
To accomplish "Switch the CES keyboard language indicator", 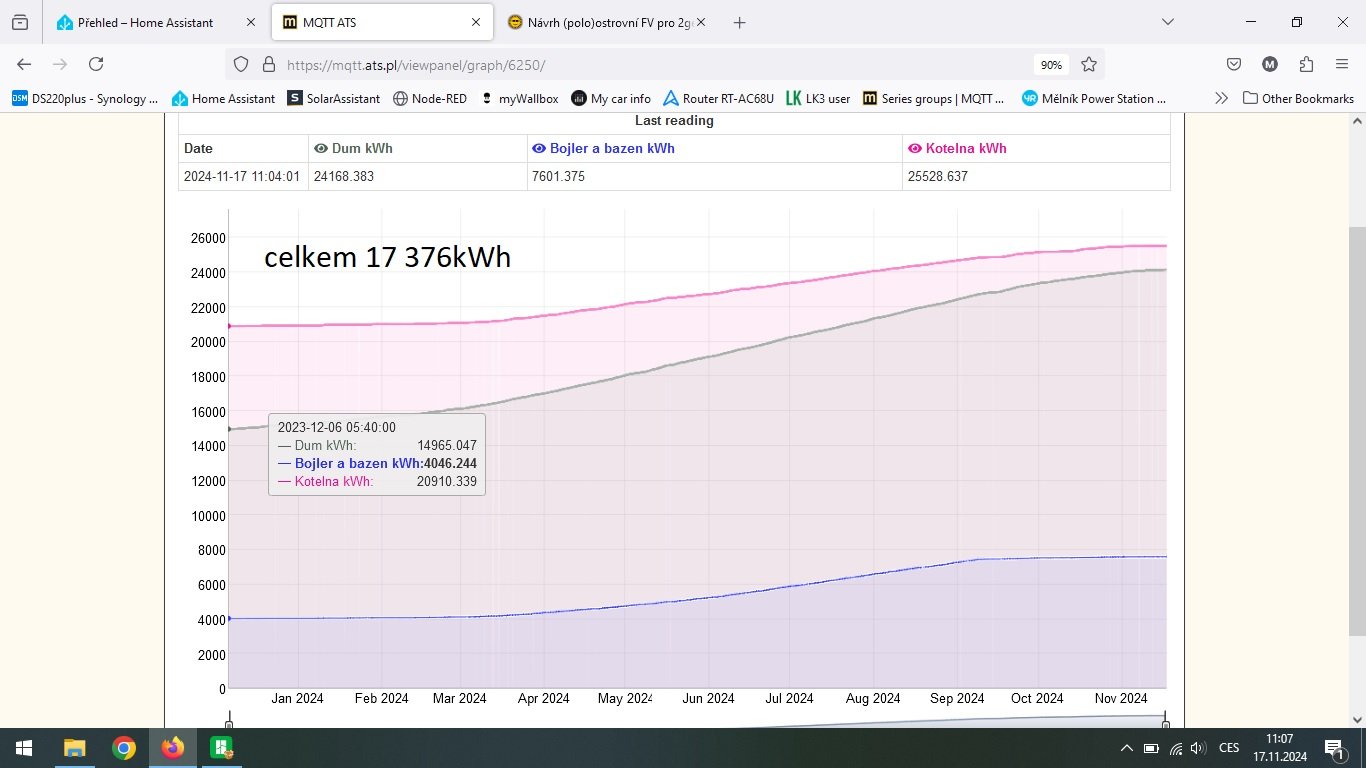I will point(1229,748).
